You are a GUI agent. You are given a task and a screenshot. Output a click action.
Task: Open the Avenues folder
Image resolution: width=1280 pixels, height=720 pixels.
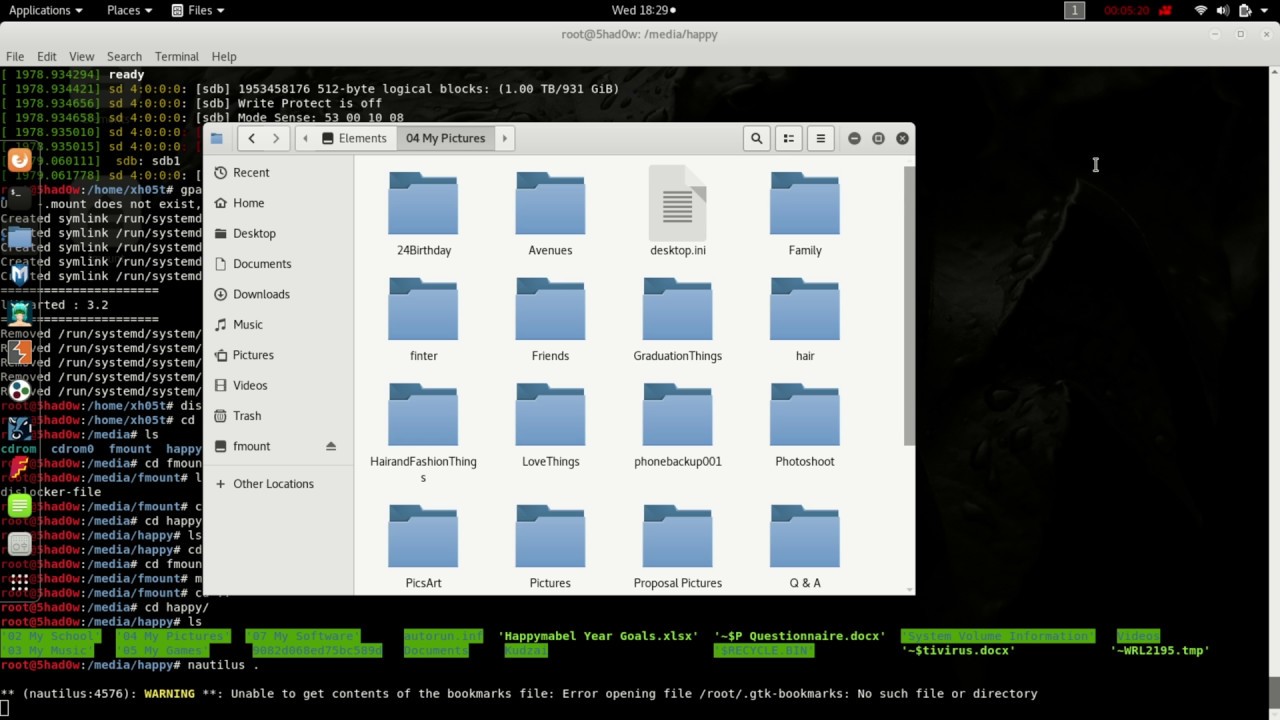coord(550,214)
